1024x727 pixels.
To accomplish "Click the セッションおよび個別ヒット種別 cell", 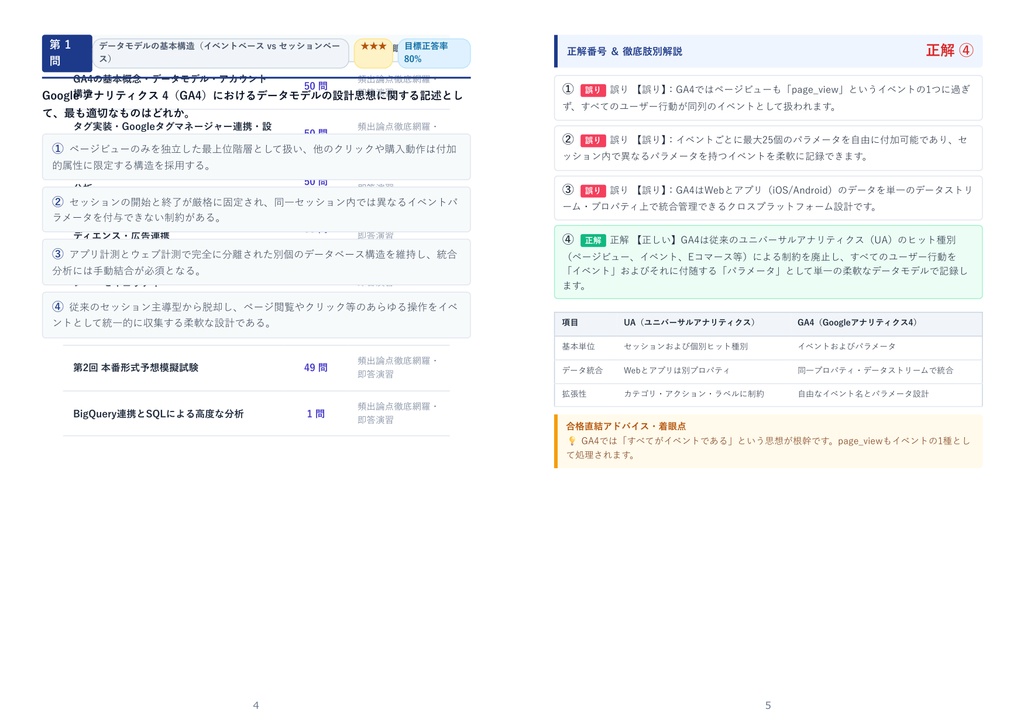I will [685, 347].
